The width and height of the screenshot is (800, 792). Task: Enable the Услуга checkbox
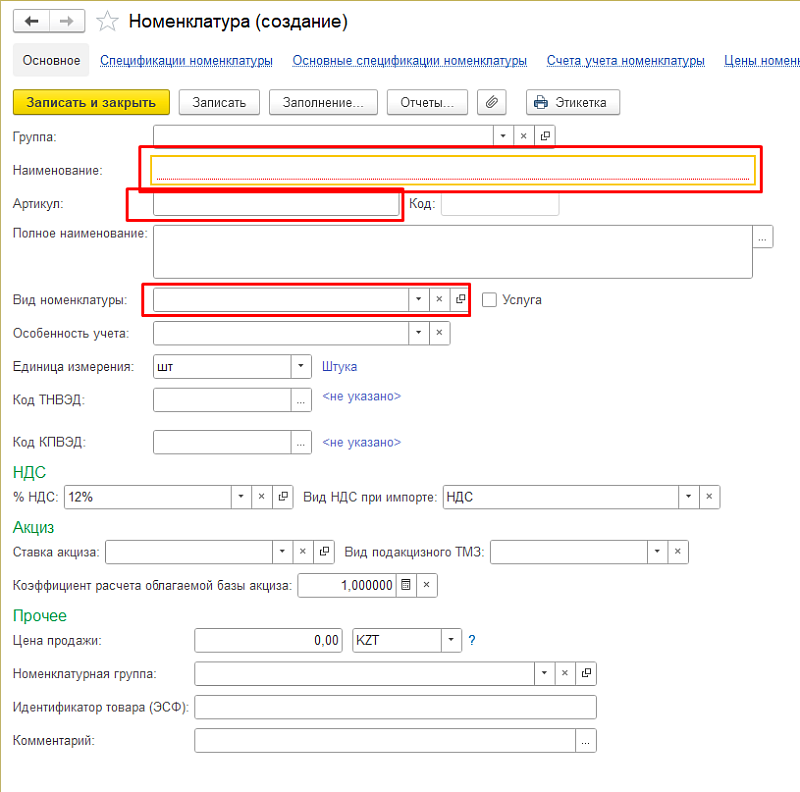[489, 299]
